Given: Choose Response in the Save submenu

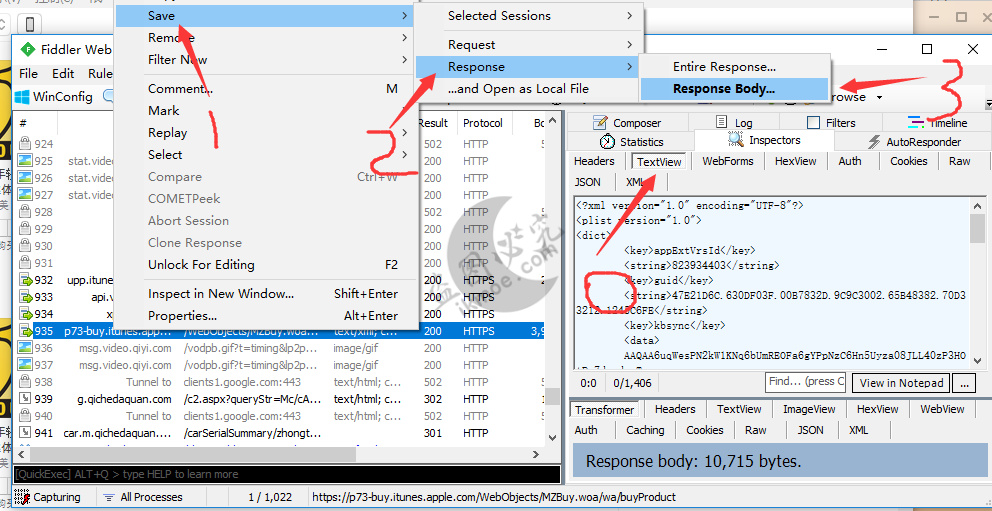Looking at the screenshot, I should point(528,66).
